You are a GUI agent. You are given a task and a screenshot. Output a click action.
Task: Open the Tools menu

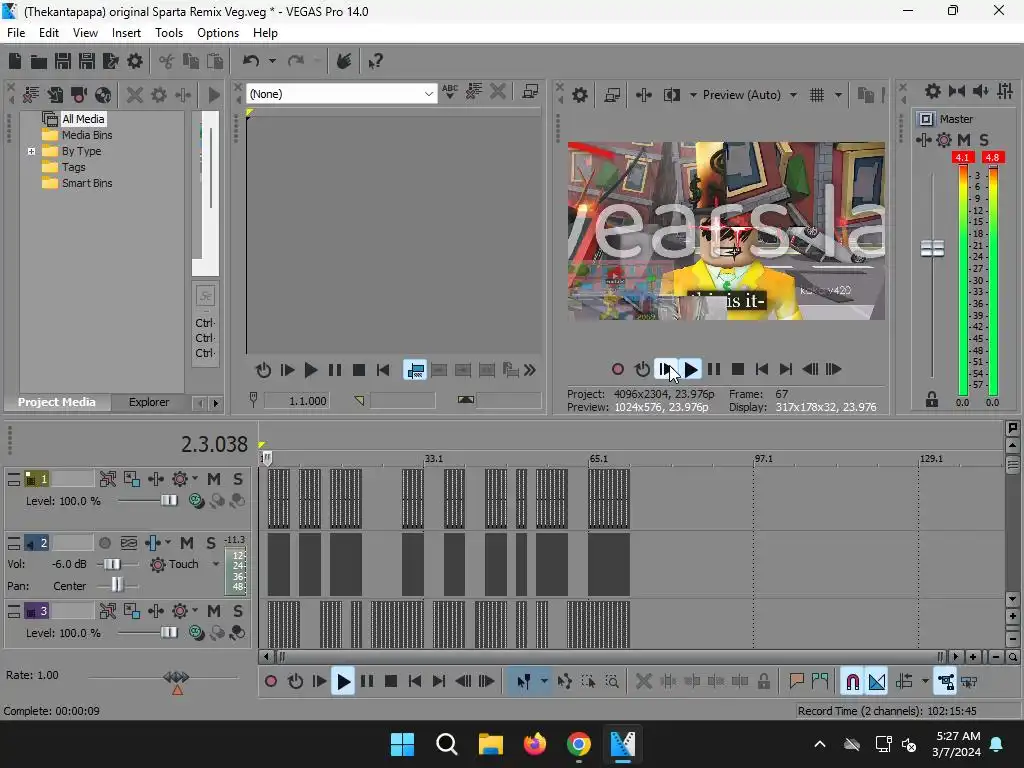coord(168,33)
